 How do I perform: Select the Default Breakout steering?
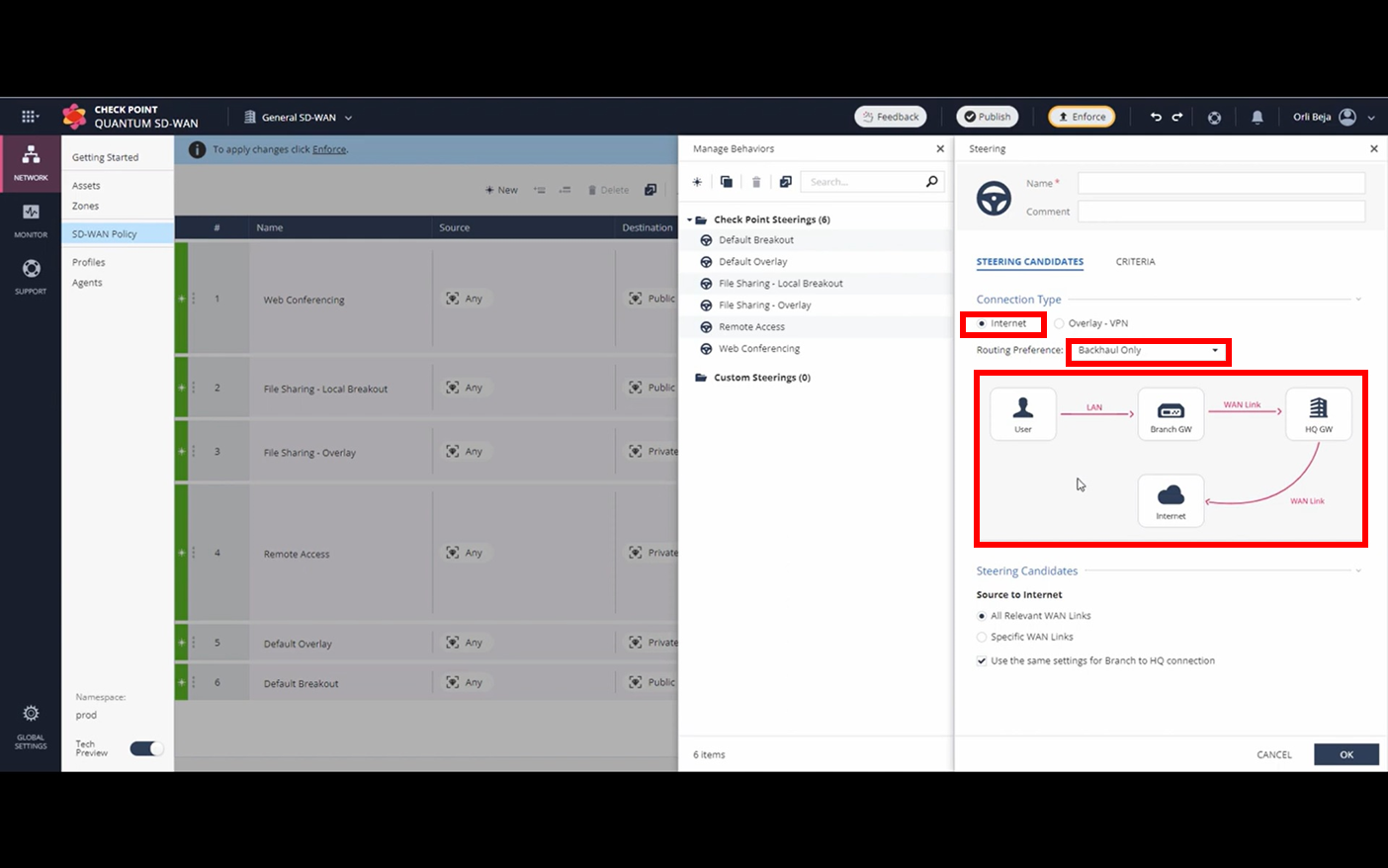point(756,240)
